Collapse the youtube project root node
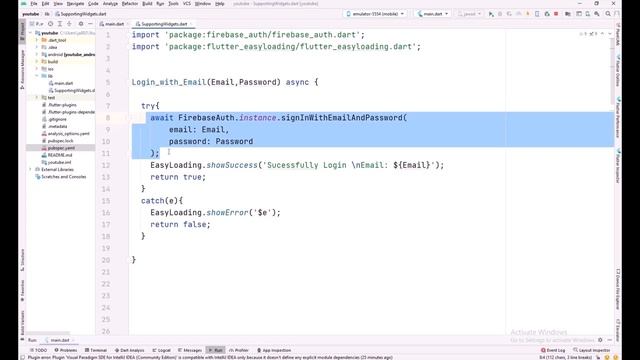640x360 pixels. point(31,33)
